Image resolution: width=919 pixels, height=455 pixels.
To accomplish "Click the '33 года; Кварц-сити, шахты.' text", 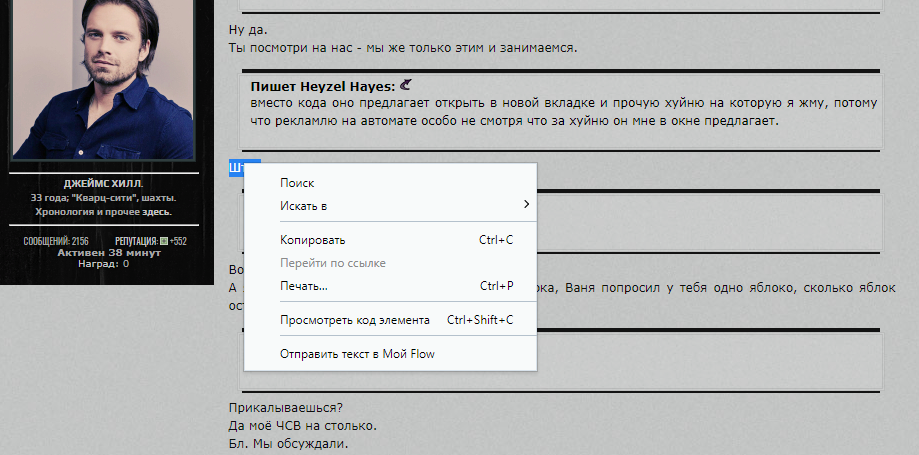I will (x=104, y=198).
